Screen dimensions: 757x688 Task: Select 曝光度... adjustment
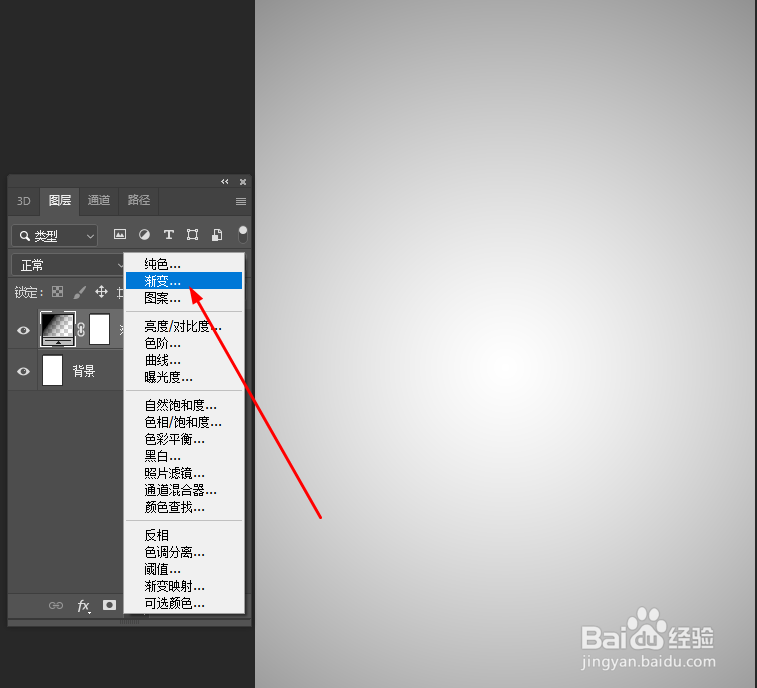click(x=184, y=377)
